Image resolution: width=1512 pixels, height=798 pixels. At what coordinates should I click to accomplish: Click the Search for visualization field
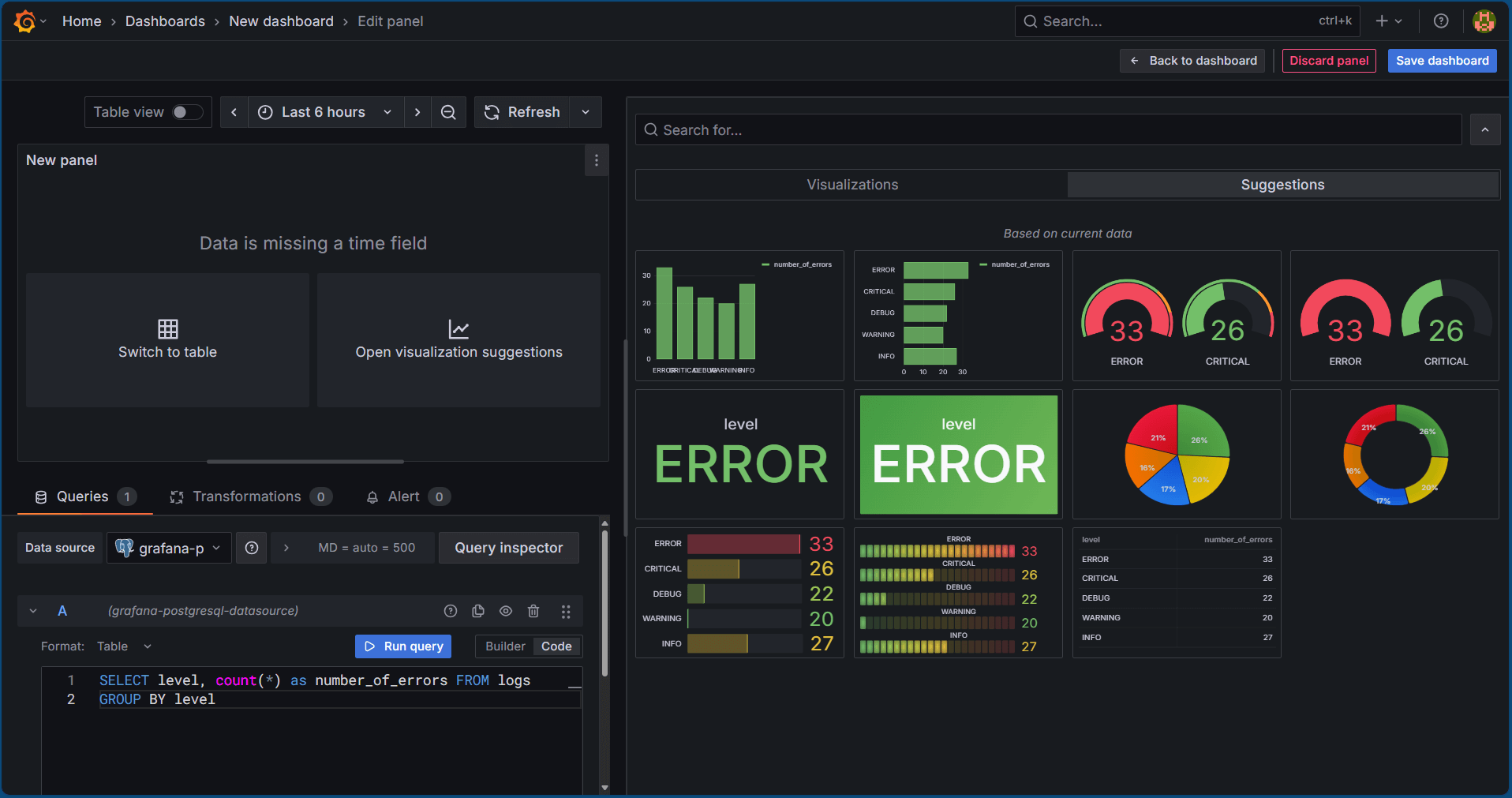point(1048,129)
